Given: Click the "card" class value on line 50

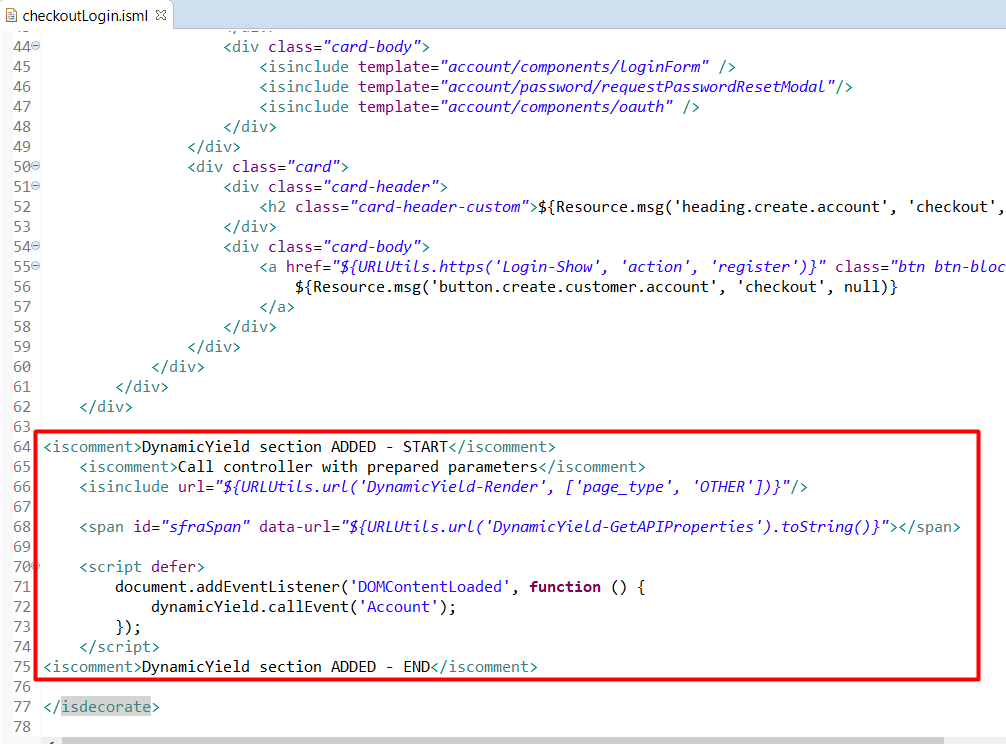Looking at the screenshot, I should pos(313,167).
